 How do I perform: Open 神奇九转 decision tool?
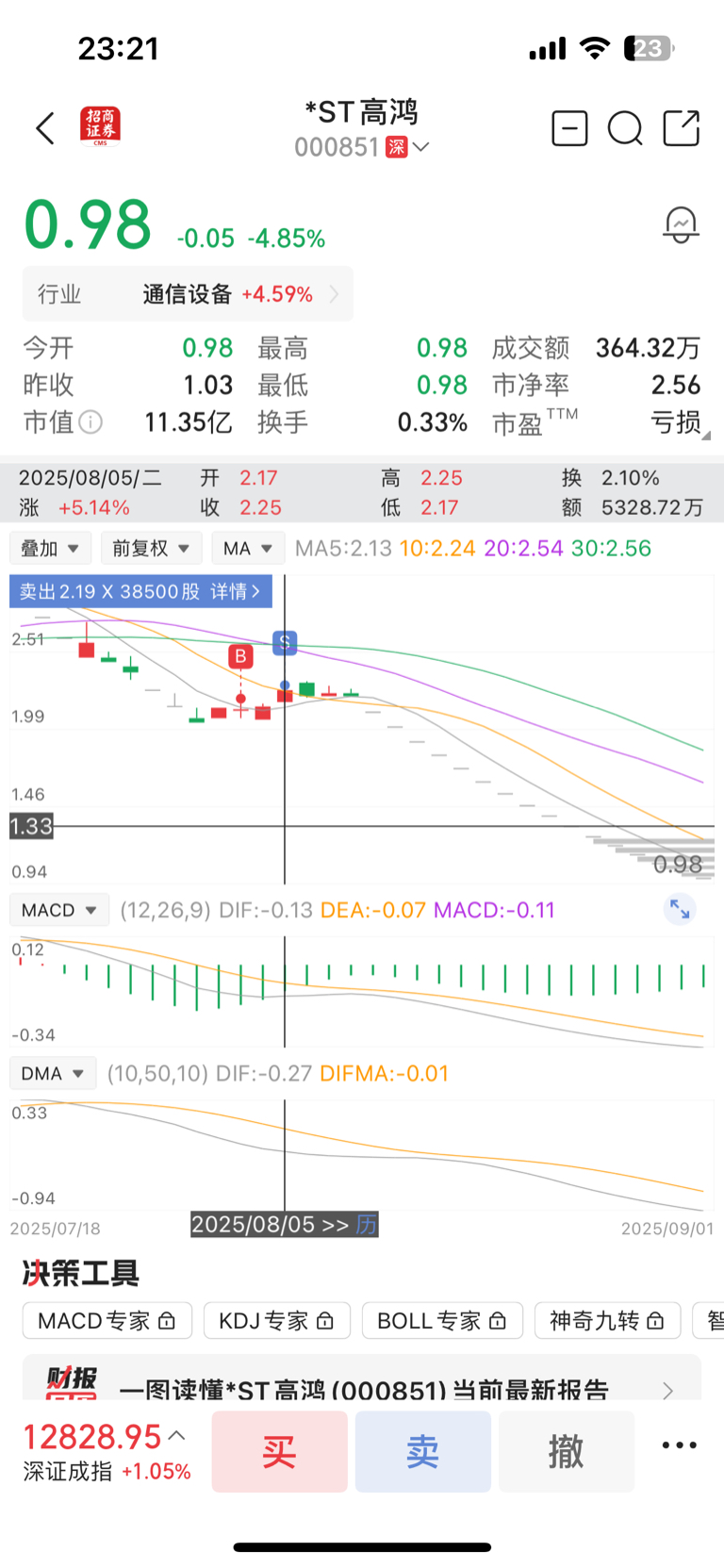click(x=607, y=1321)
